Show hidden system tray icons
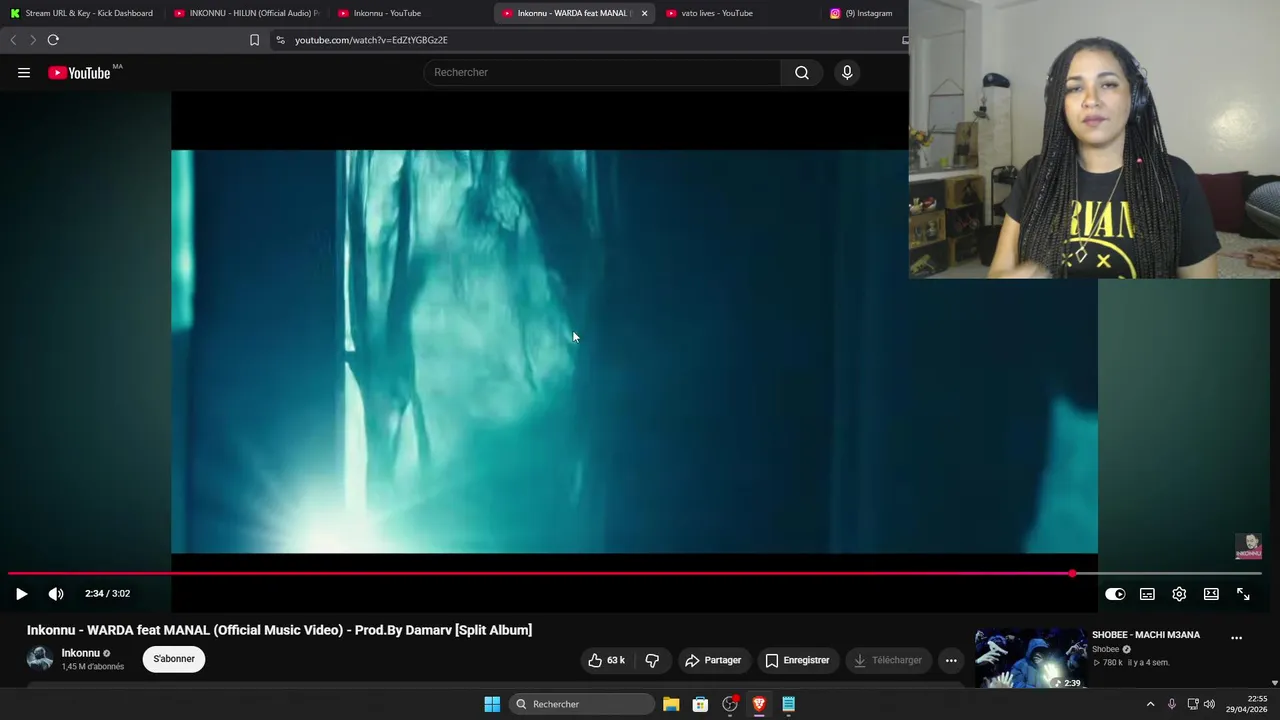 [x=1150, y=704]
